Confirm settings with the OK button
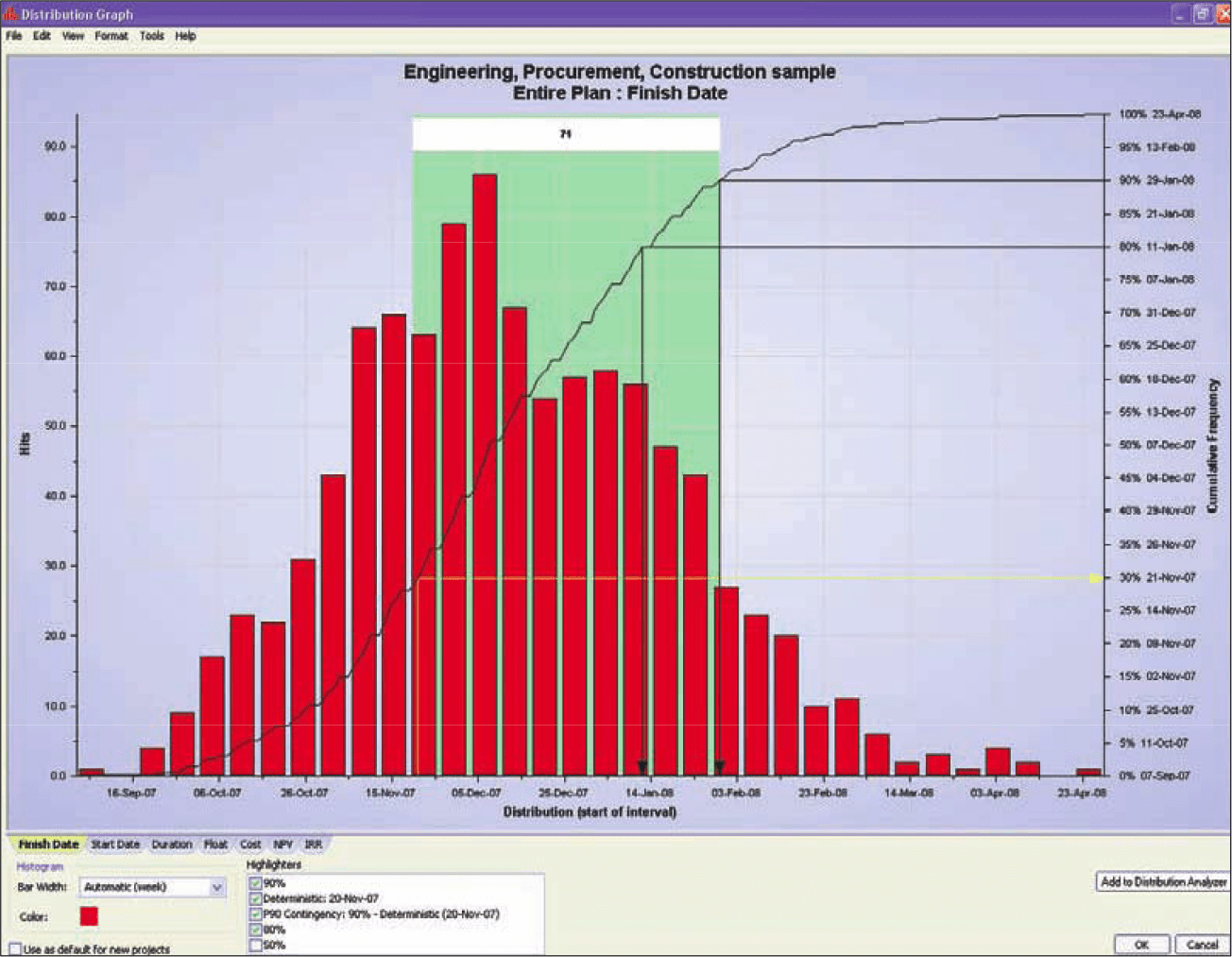The height and width of the screenshot is (957, 1232). [x=1140, y=944]
